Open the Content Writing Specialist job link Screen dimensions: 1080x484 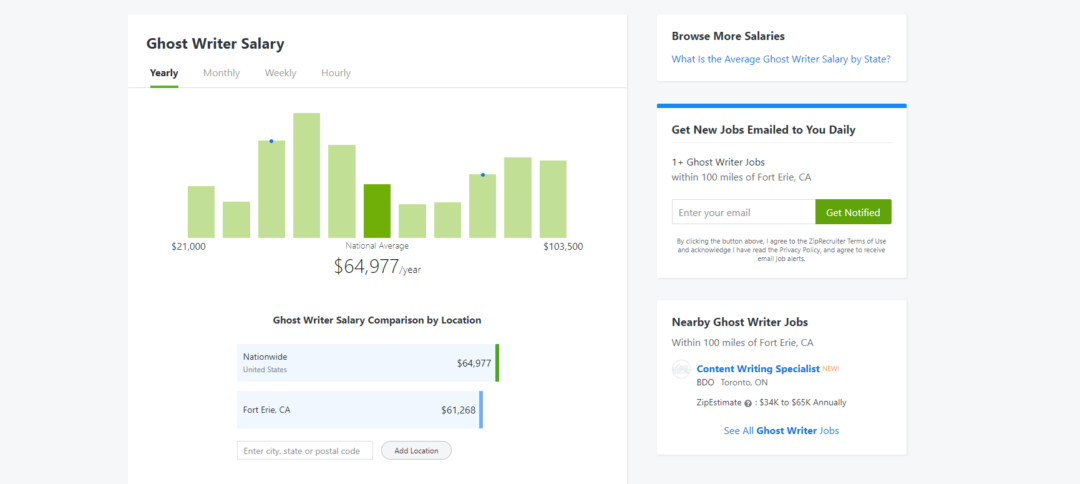pyautogui.click(x=757, y=369)
